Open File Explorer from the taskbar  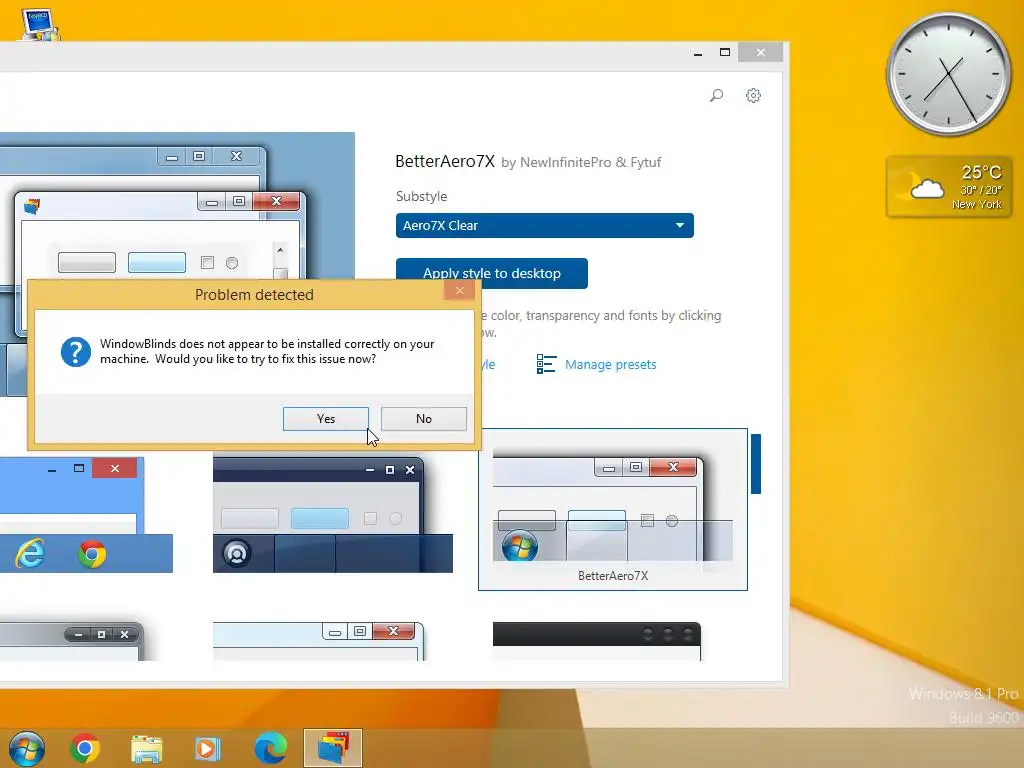point(146,749)
